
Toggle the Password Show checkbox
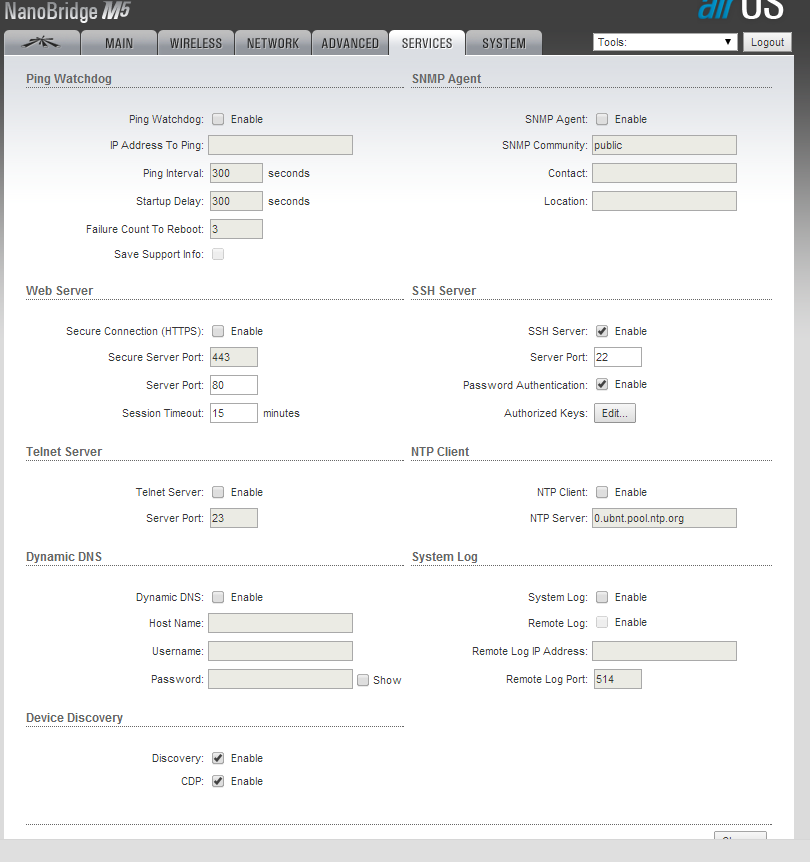click(363, 680)
